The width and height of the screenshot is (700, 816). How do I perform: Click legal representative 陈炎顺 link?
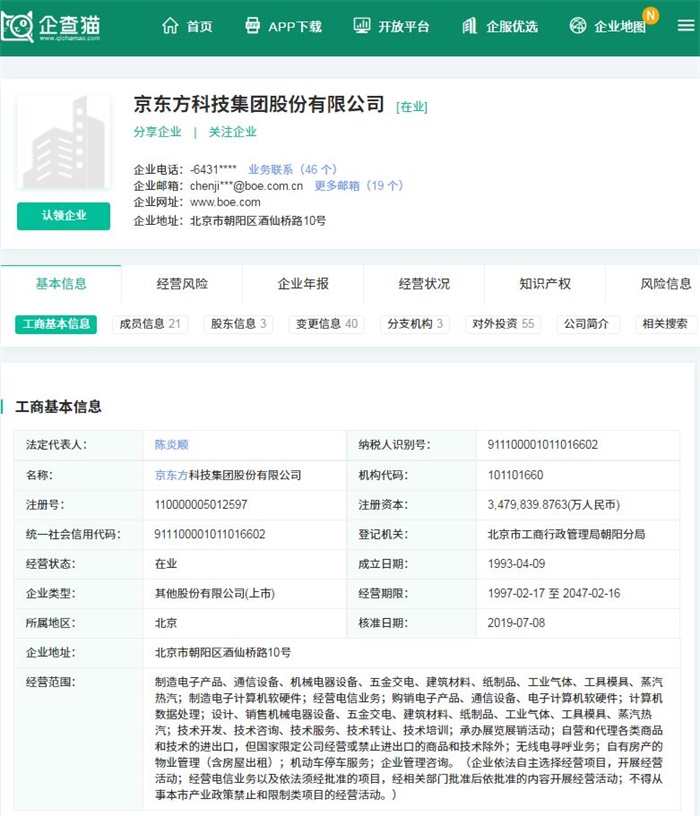(171, 445)
